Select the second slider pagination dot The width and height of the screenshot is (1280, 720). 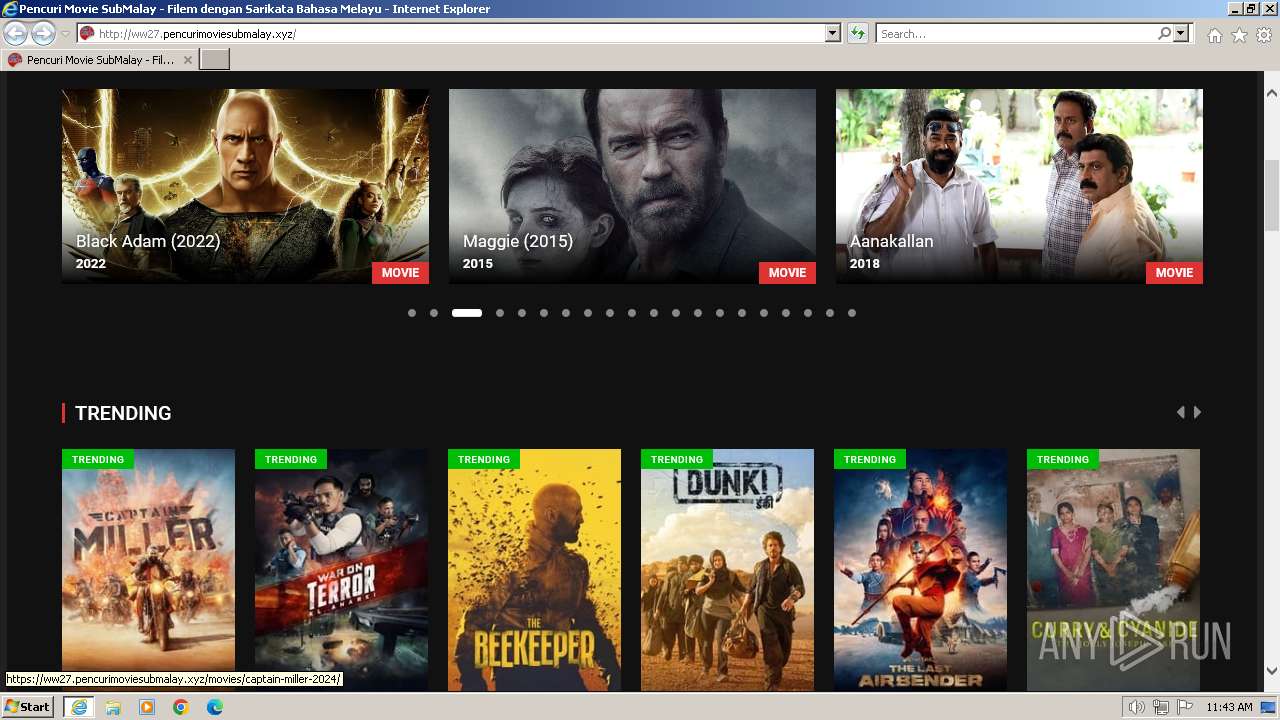pyautogui.click(x=434, y=313)
